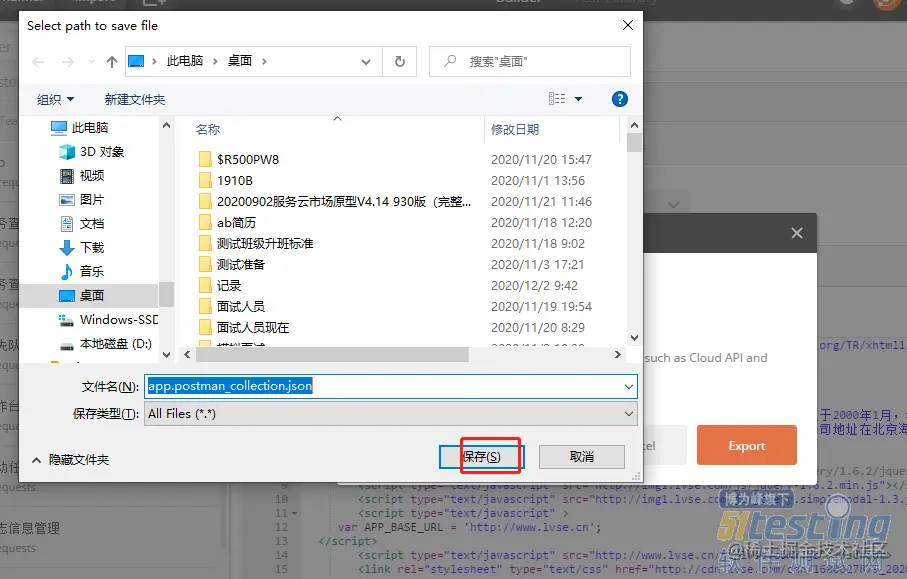Viewport: 907px width, 579px height.
Task: Click 新建文件夹 button
Action: [135, 99]
